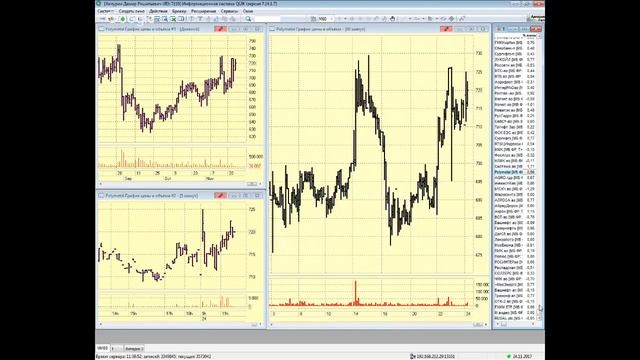Click the 24.11.2017 date in status bar
640x360 pixels.
[523, 356]
